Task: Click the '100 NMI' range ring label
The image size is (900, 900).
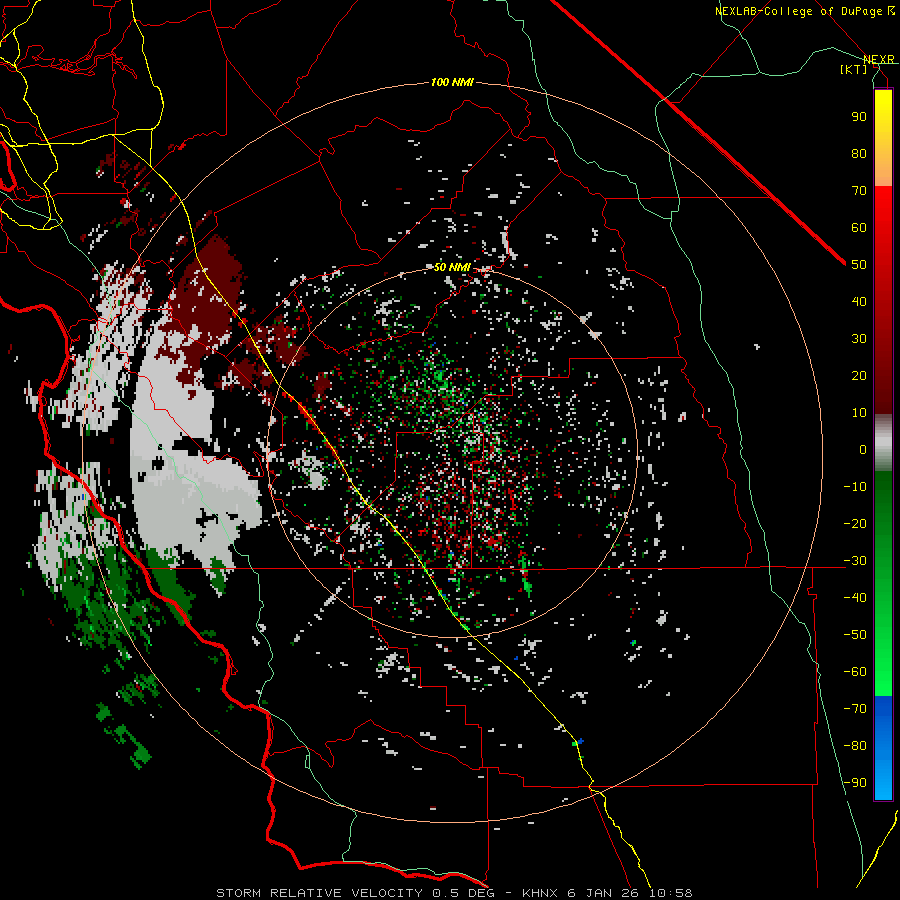Action: [452, 83]
